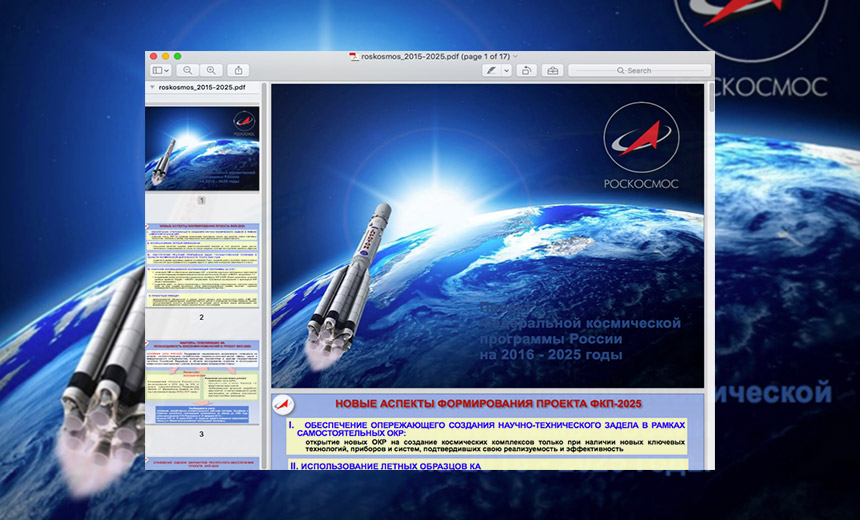Click the 'на 2016 - 2025 годы' cover text

tap(551, 355)
